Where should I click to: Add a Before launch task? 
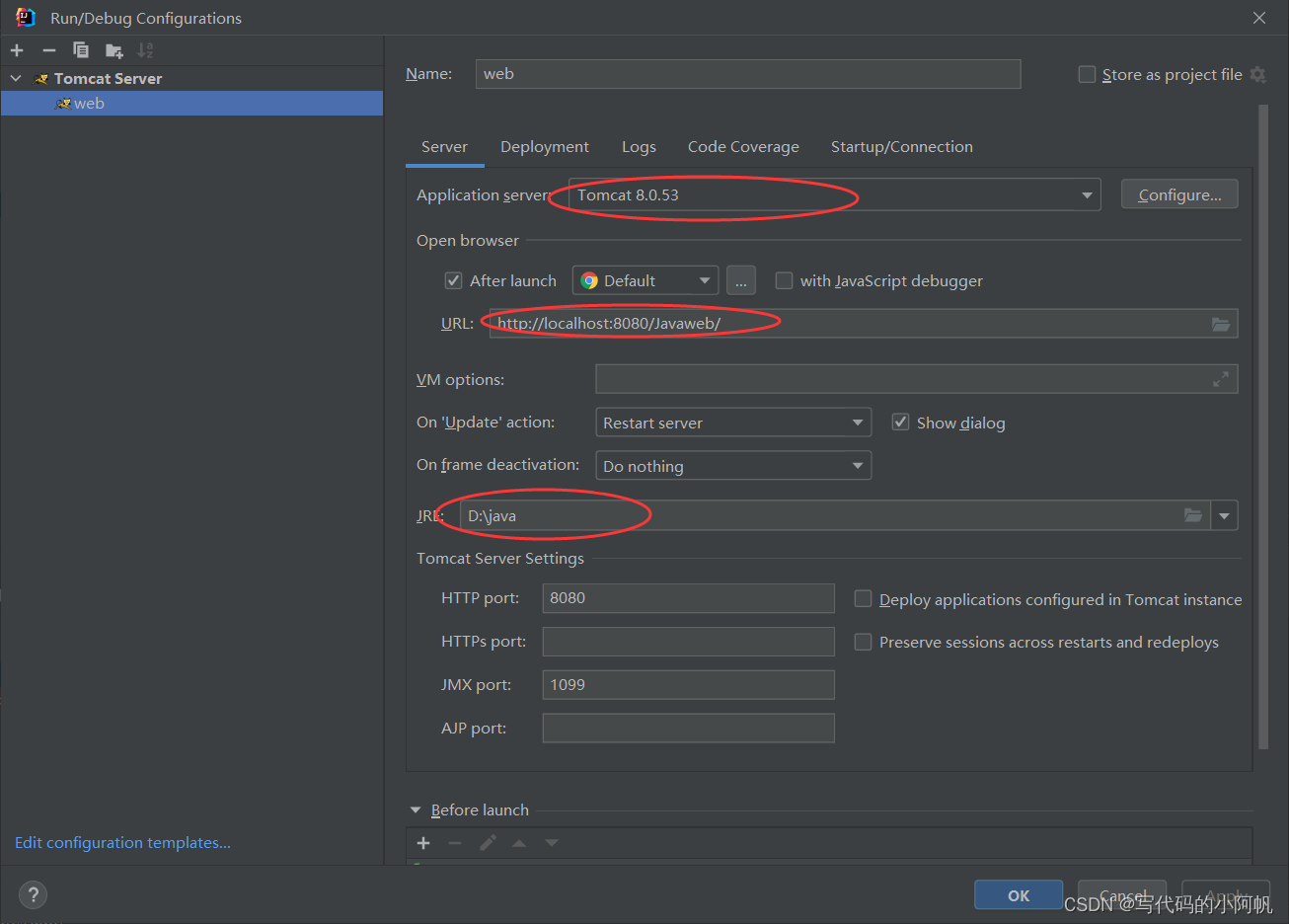point(423,843)
